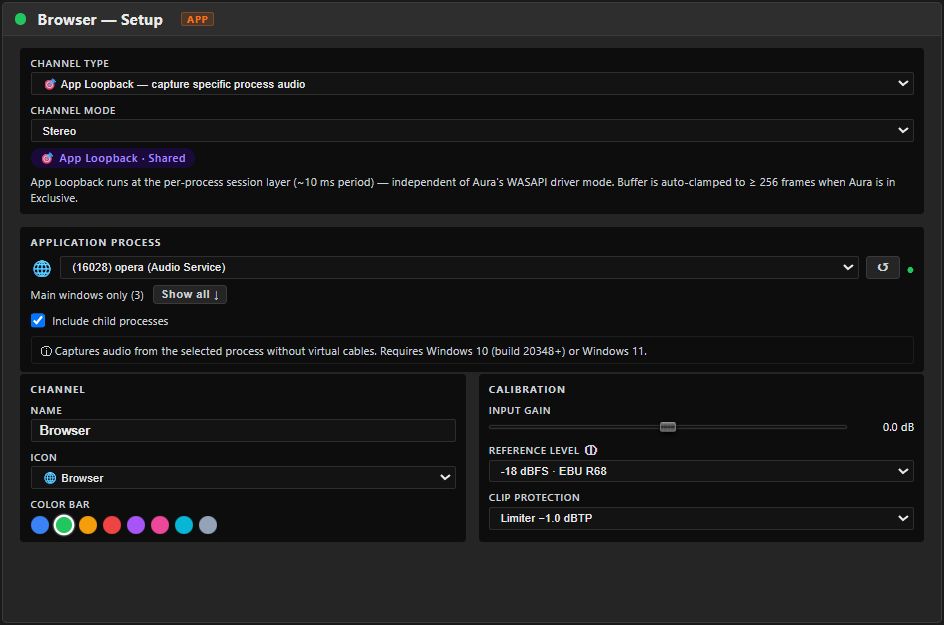
Task: Open the Channel Mode Stereo dropdown
Action: (472, 131)
